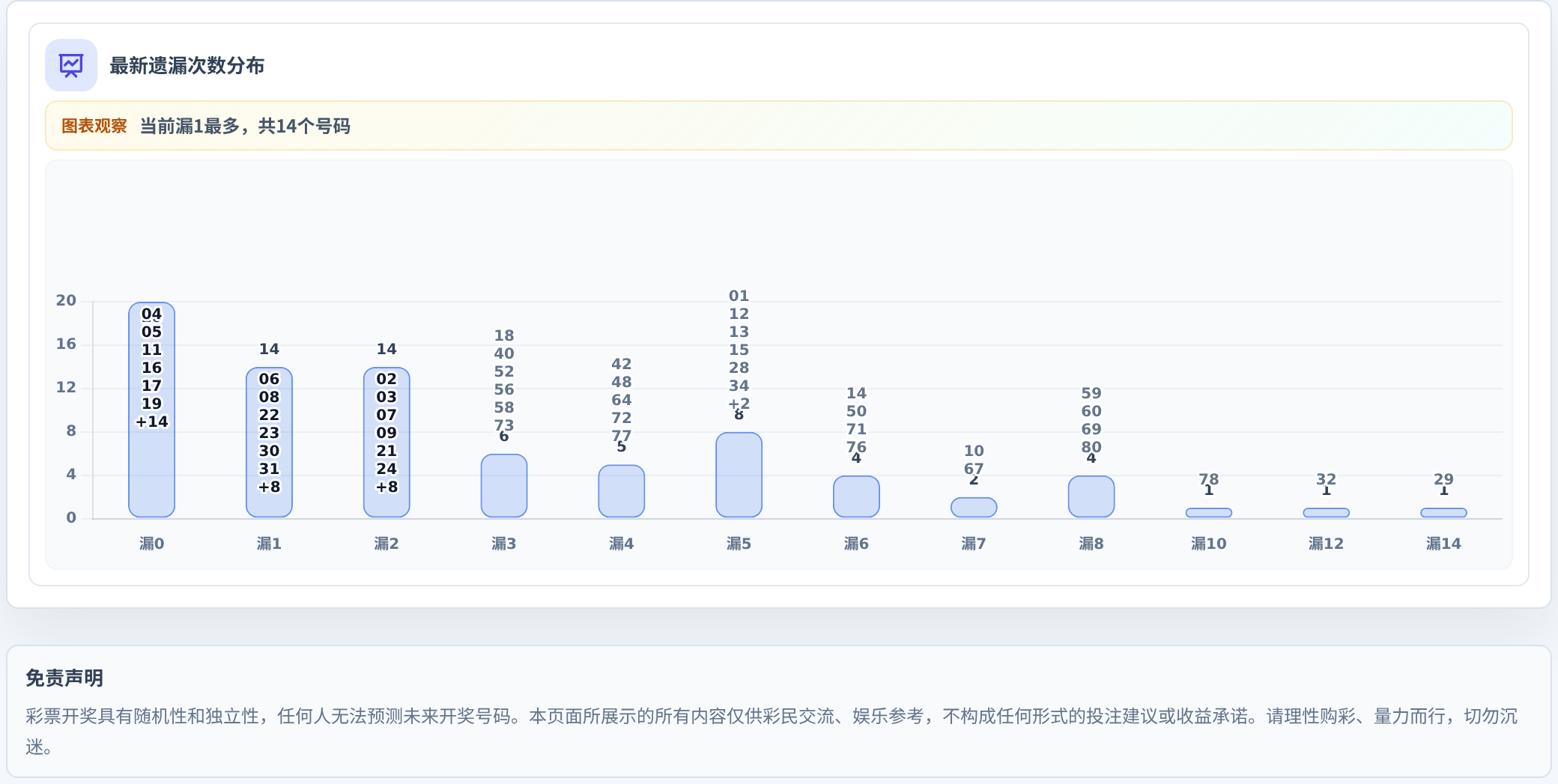This screenshot has height=784, width=1558.
Task: Click the 漏8 bar in the chart
Action: click(1091, 496)
